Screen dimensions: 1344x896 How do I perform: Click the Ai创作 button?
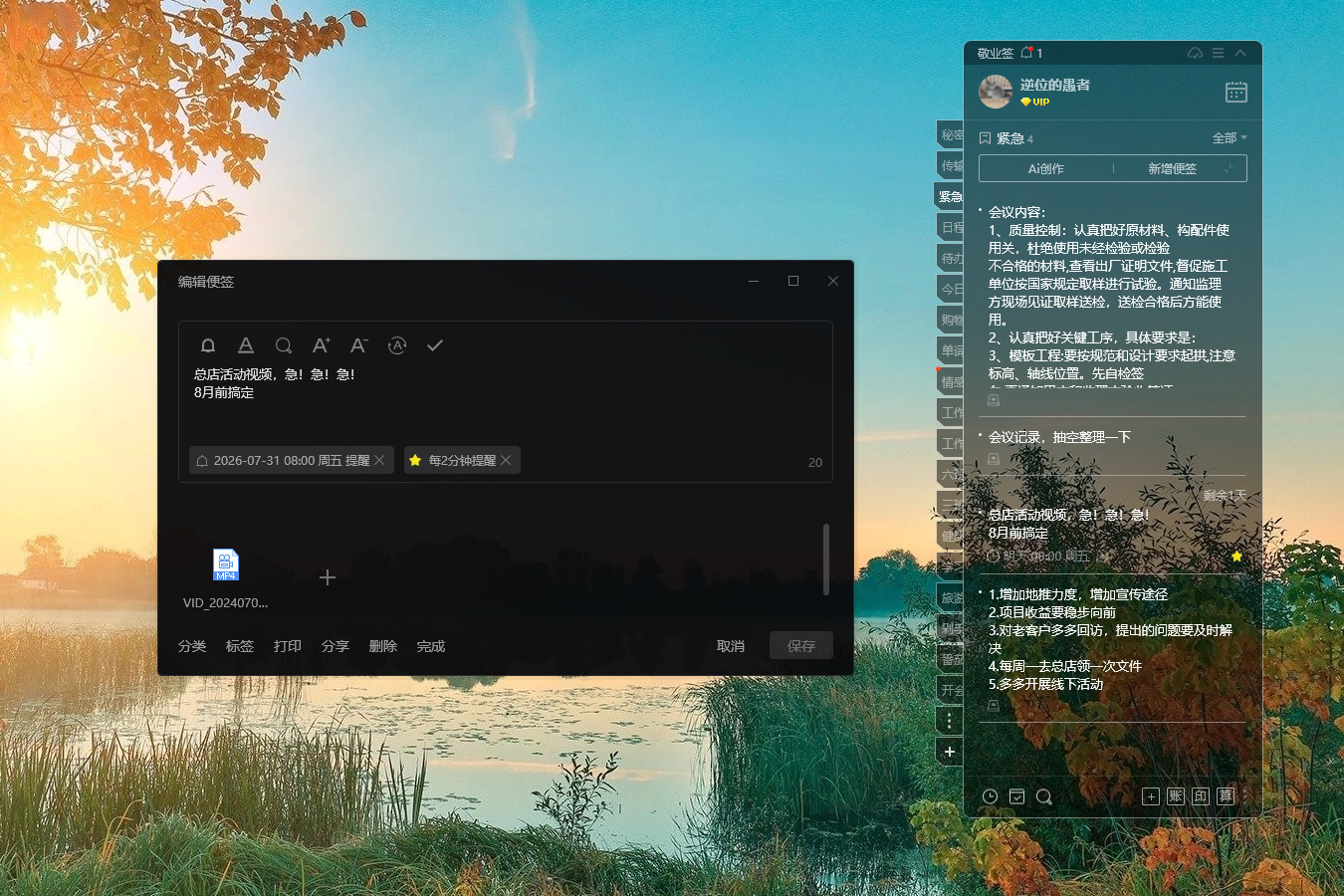(x=1046, y=168)
